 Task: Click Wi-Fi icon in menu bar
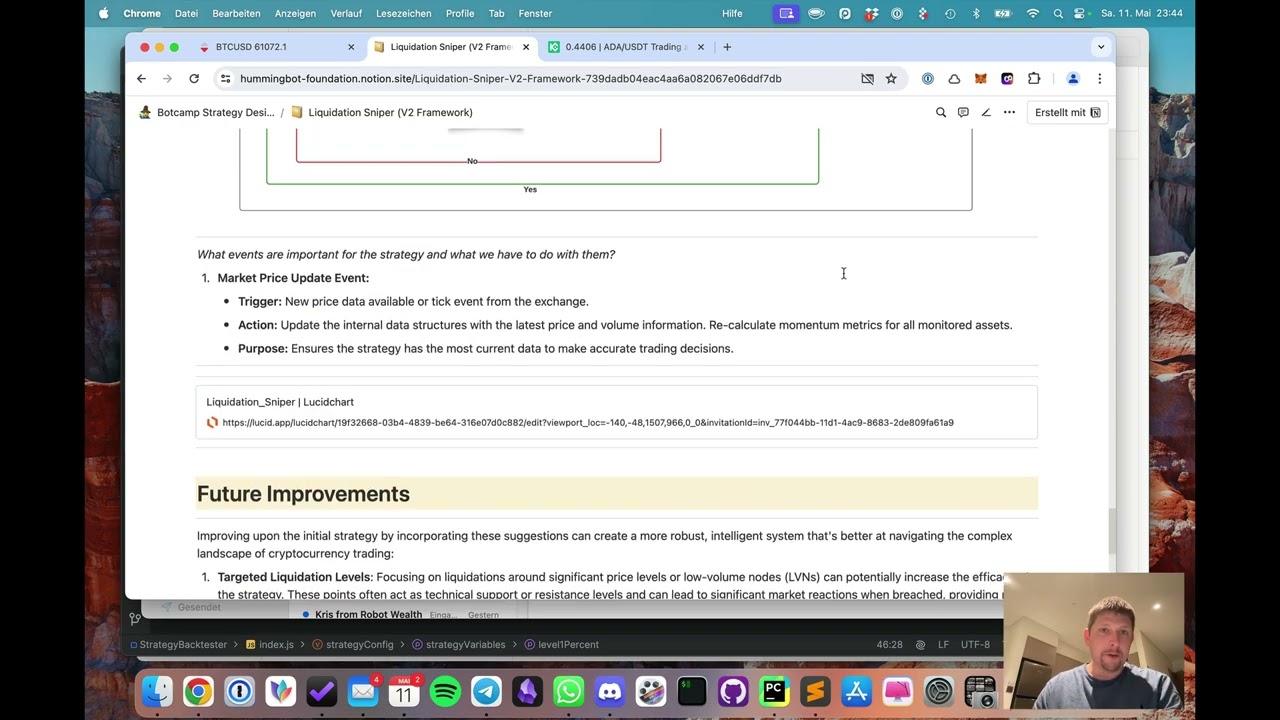point(1033,13)
